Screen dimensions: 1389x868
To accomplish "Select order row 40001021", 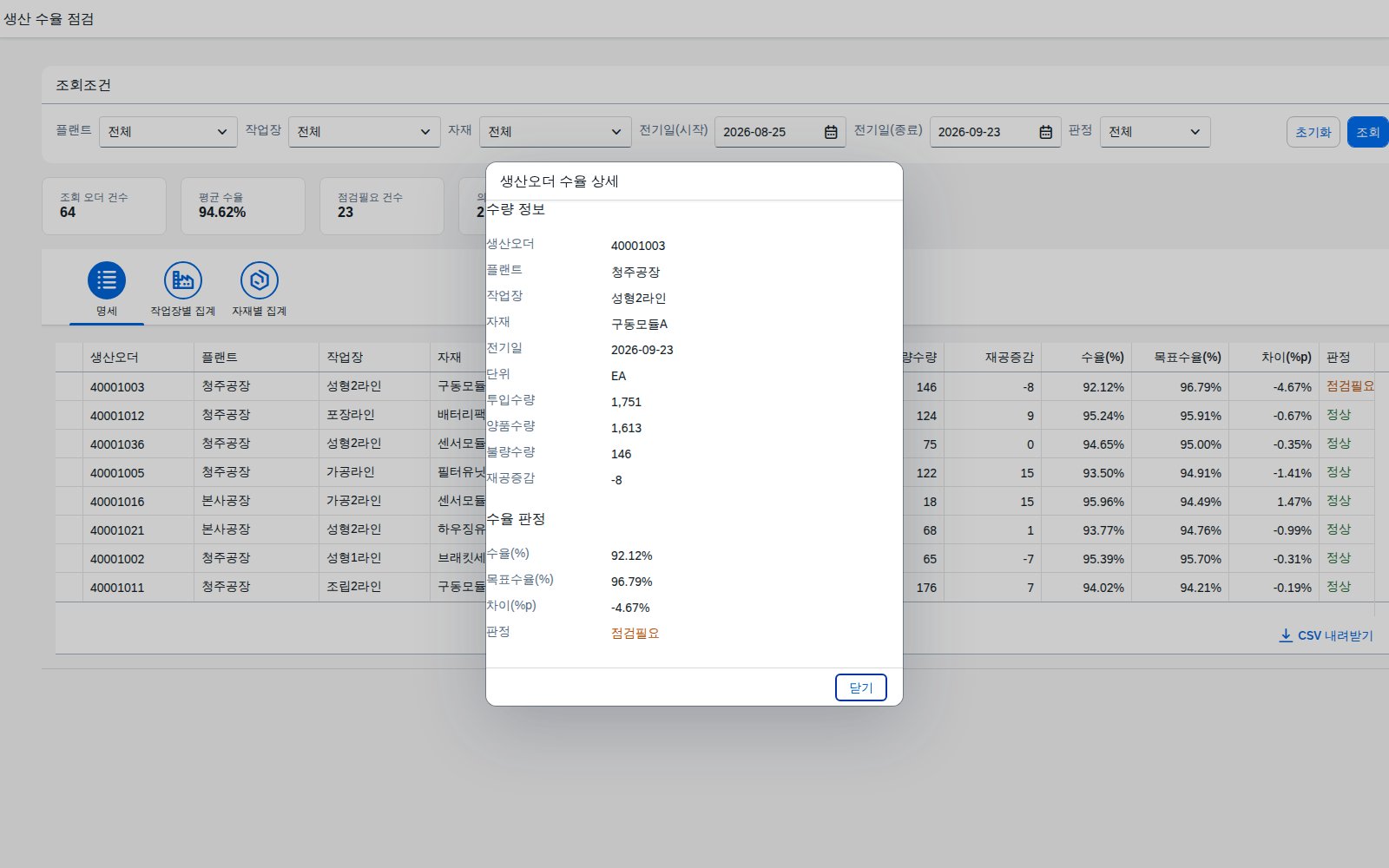I will (714, 529).
